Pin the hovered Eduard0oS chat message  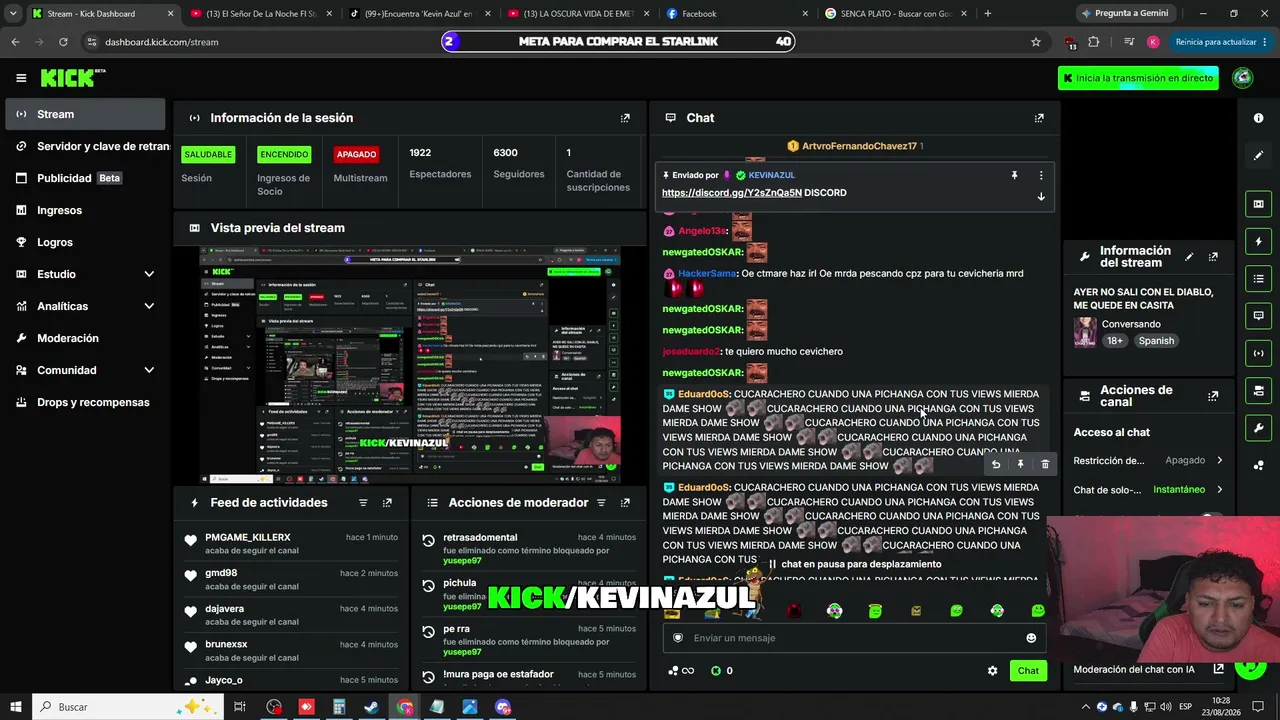tap(1020, 464)
